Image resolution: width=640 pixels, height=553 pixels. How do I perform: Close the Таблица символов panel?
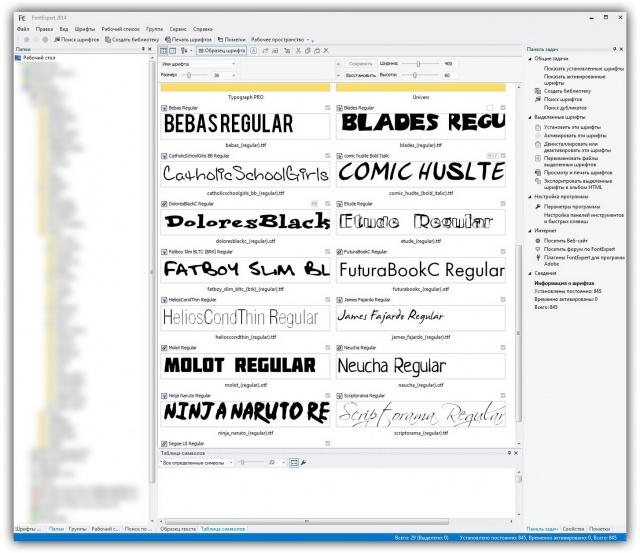point(516,453)
